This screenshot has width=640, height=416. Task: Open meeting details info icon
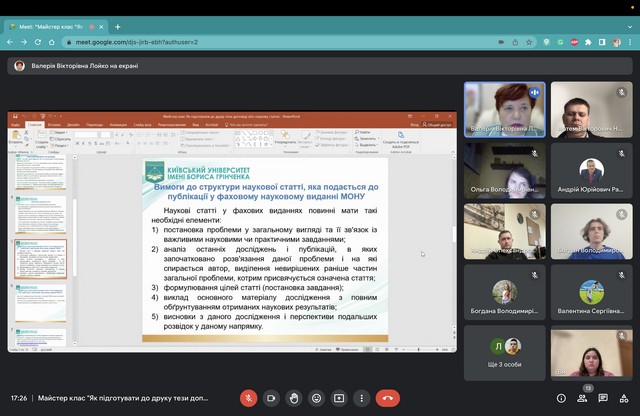pyautogui.click(x=562, y=398)
